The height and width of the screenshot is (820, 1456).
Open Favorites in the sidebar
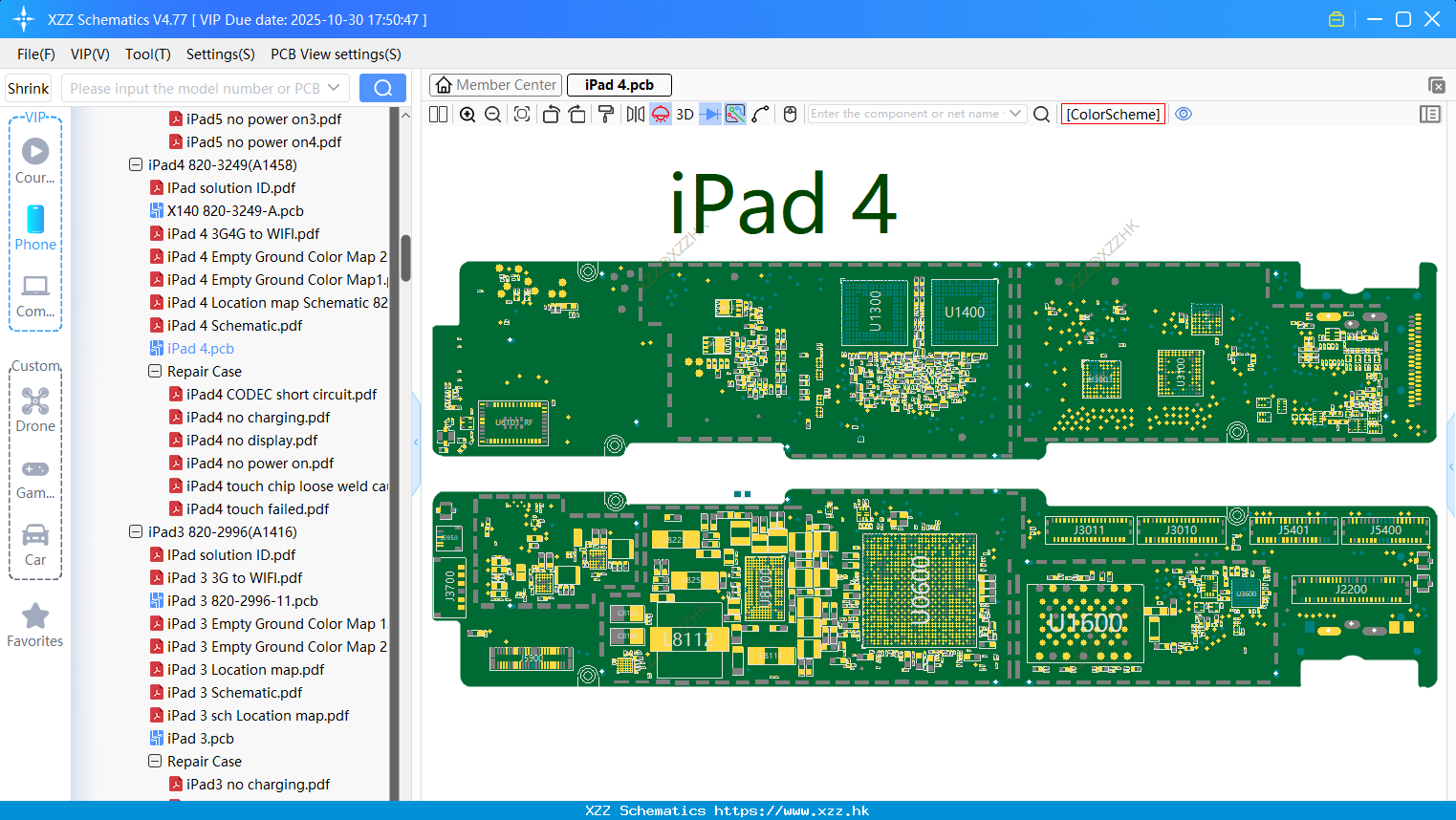[x=35, y=625]
